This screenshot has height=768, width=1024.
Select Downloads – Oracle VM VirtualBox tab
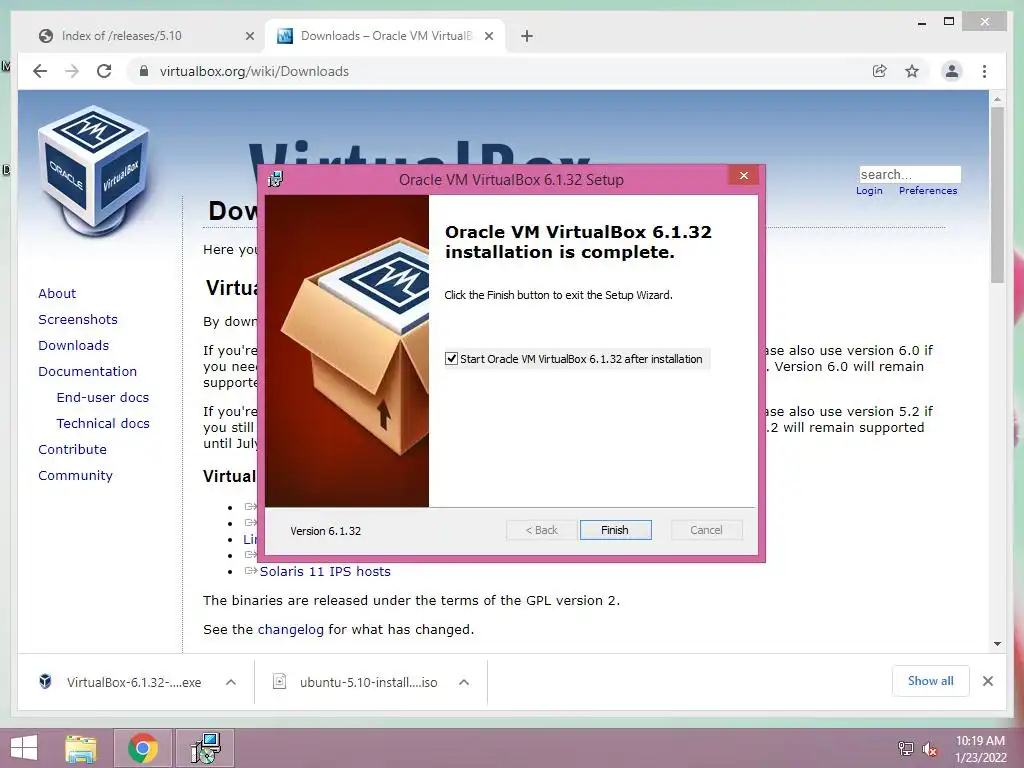point(385,36)
